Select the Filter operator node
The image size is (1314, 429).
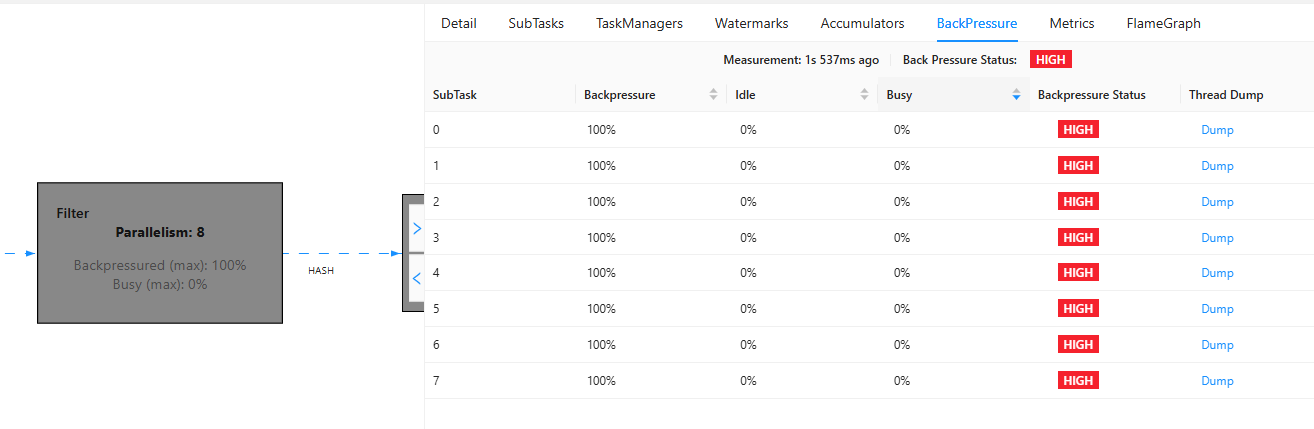pos(160,253)
